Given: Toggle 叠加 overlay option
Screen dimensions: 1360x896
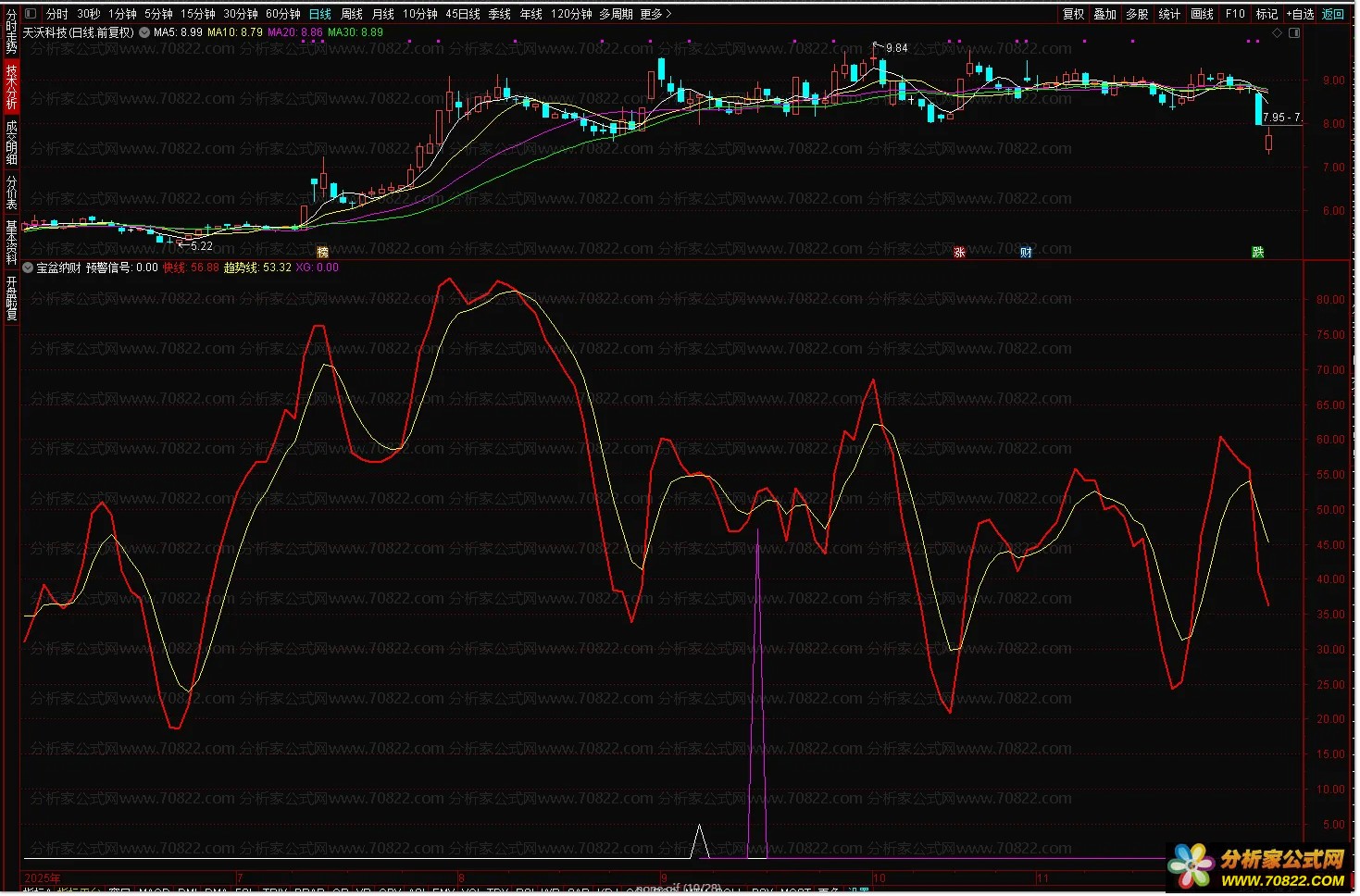Looking at the screenshot, I should [1104, 14].
